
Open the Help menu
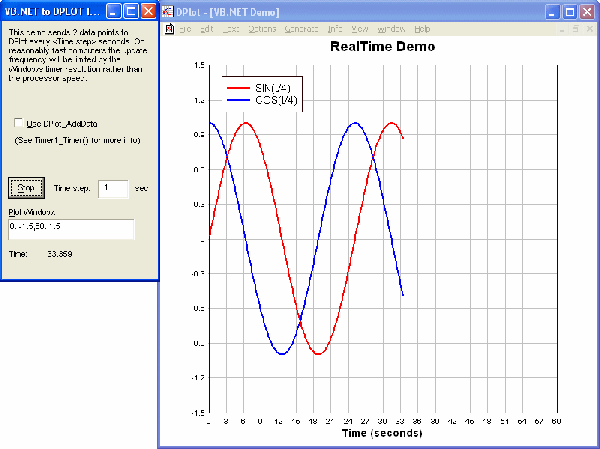[422, 30]
